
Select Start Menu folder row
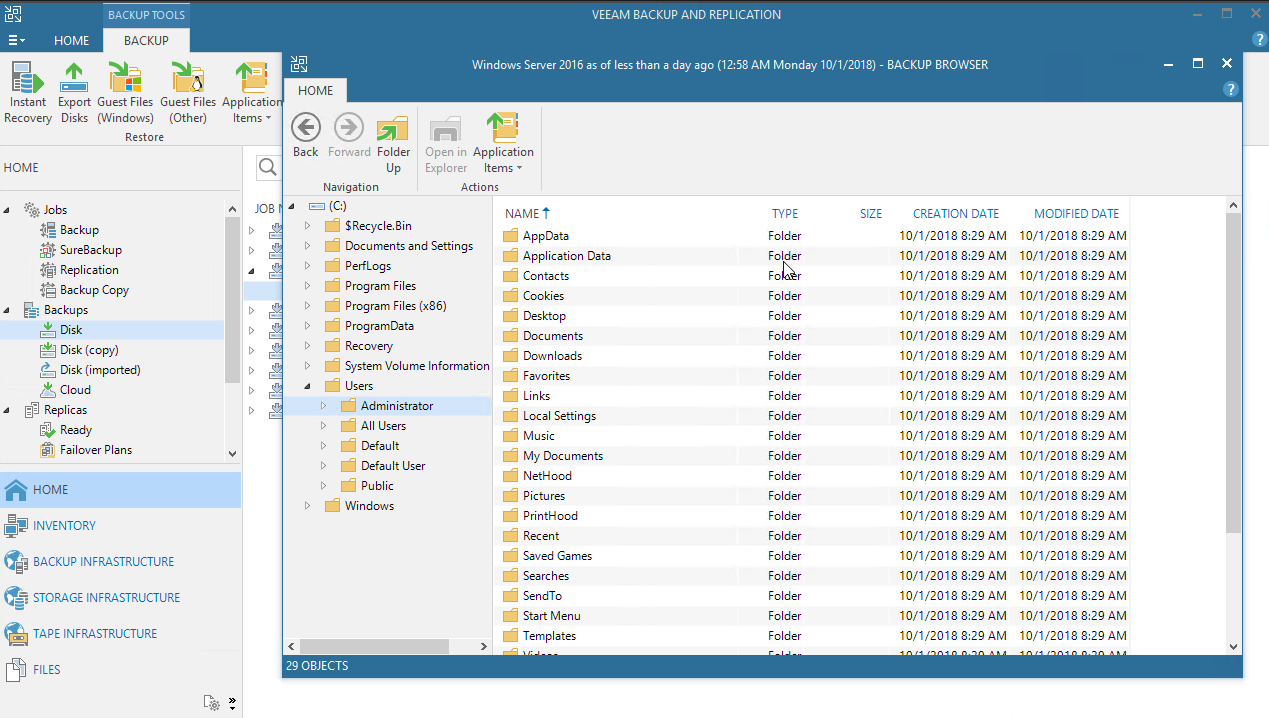pyautogui.click(x=814, y=616)
